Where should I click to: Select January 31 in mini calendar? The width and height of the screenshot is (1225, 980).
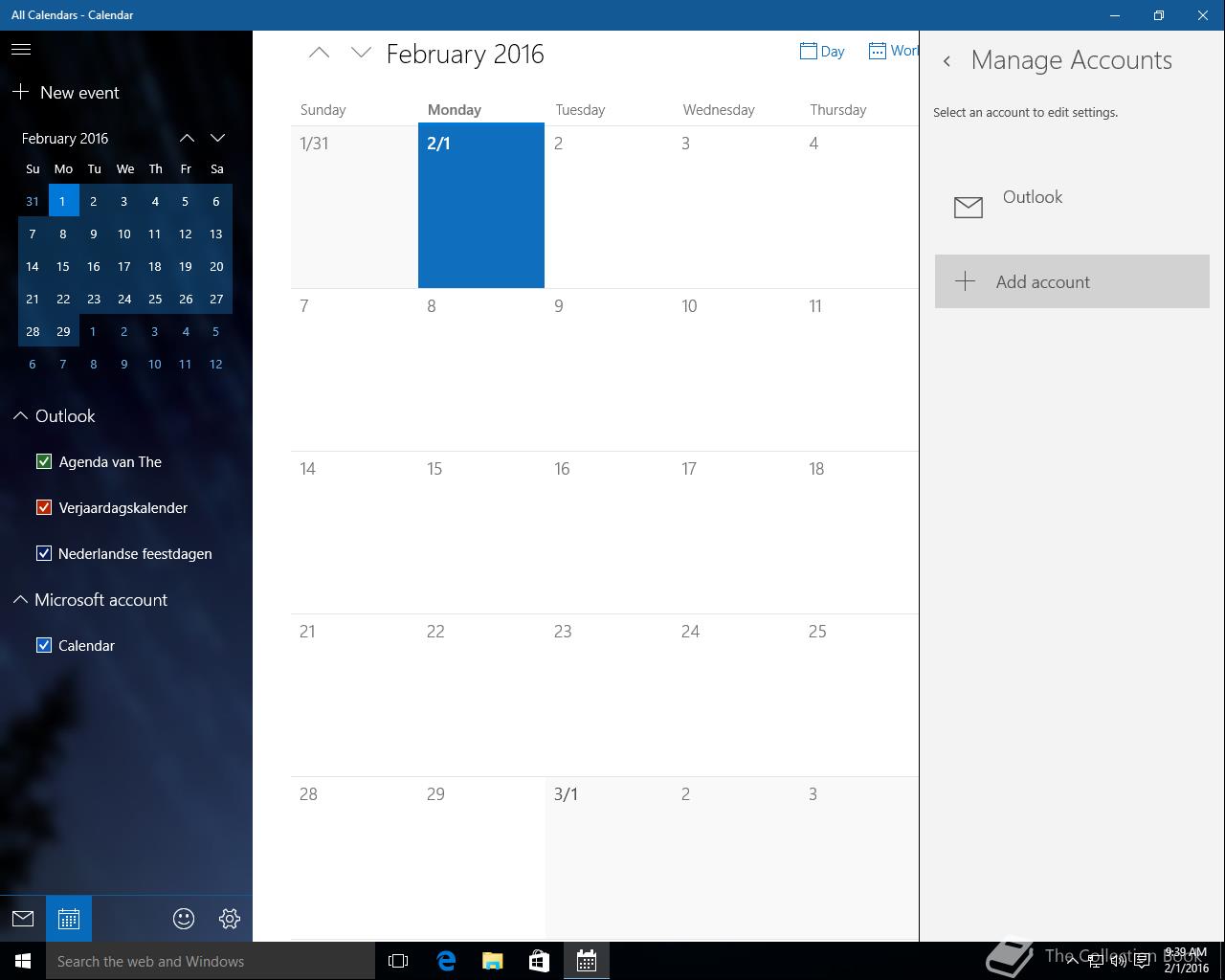coord(33,202)
